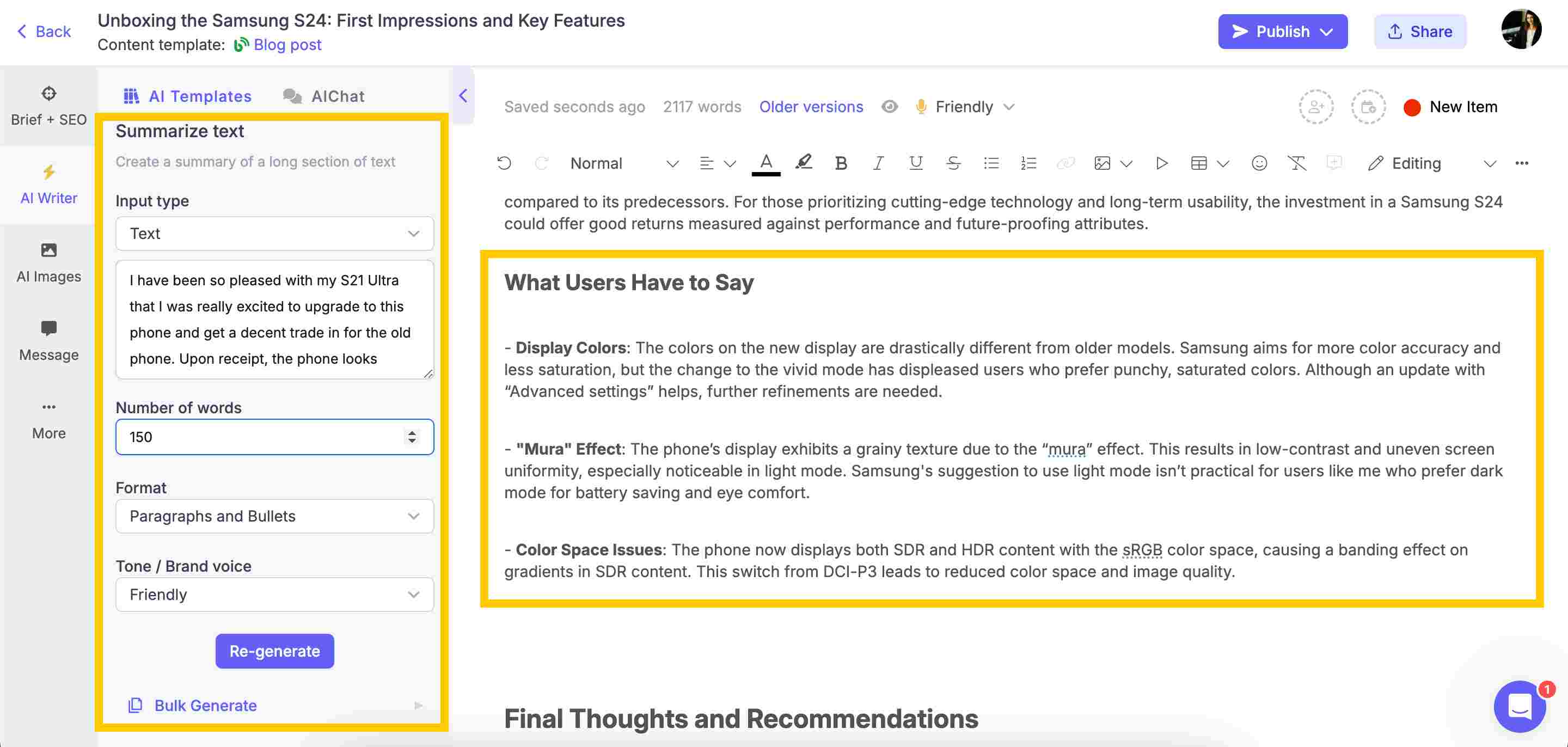This screenshot has height=747, width=1568.
Task: Open the three-dot toolbar overflow menu
Action: [x=1522, y=163]
